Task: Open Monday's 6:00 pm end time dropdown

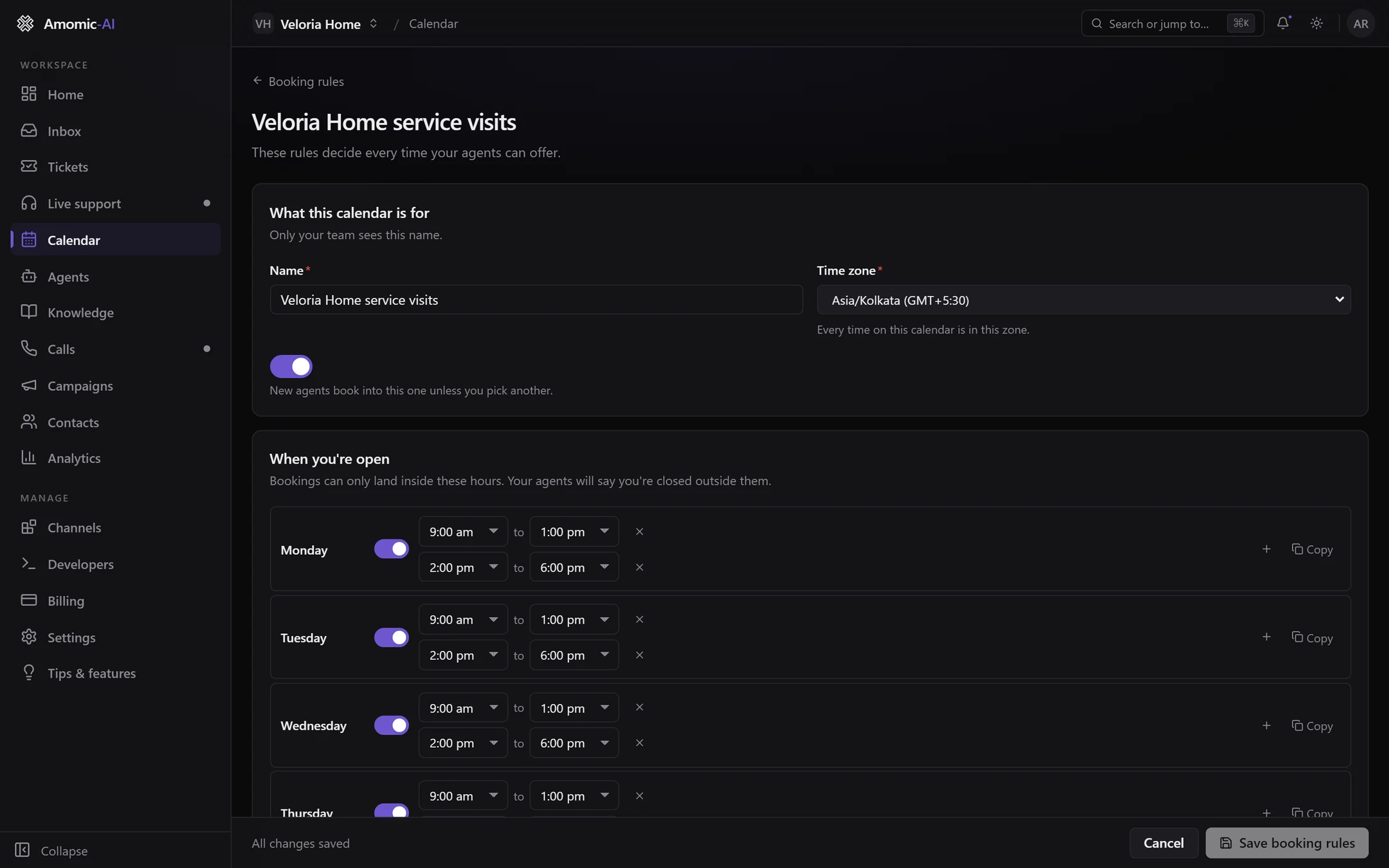Action: [x=574, y=567]
